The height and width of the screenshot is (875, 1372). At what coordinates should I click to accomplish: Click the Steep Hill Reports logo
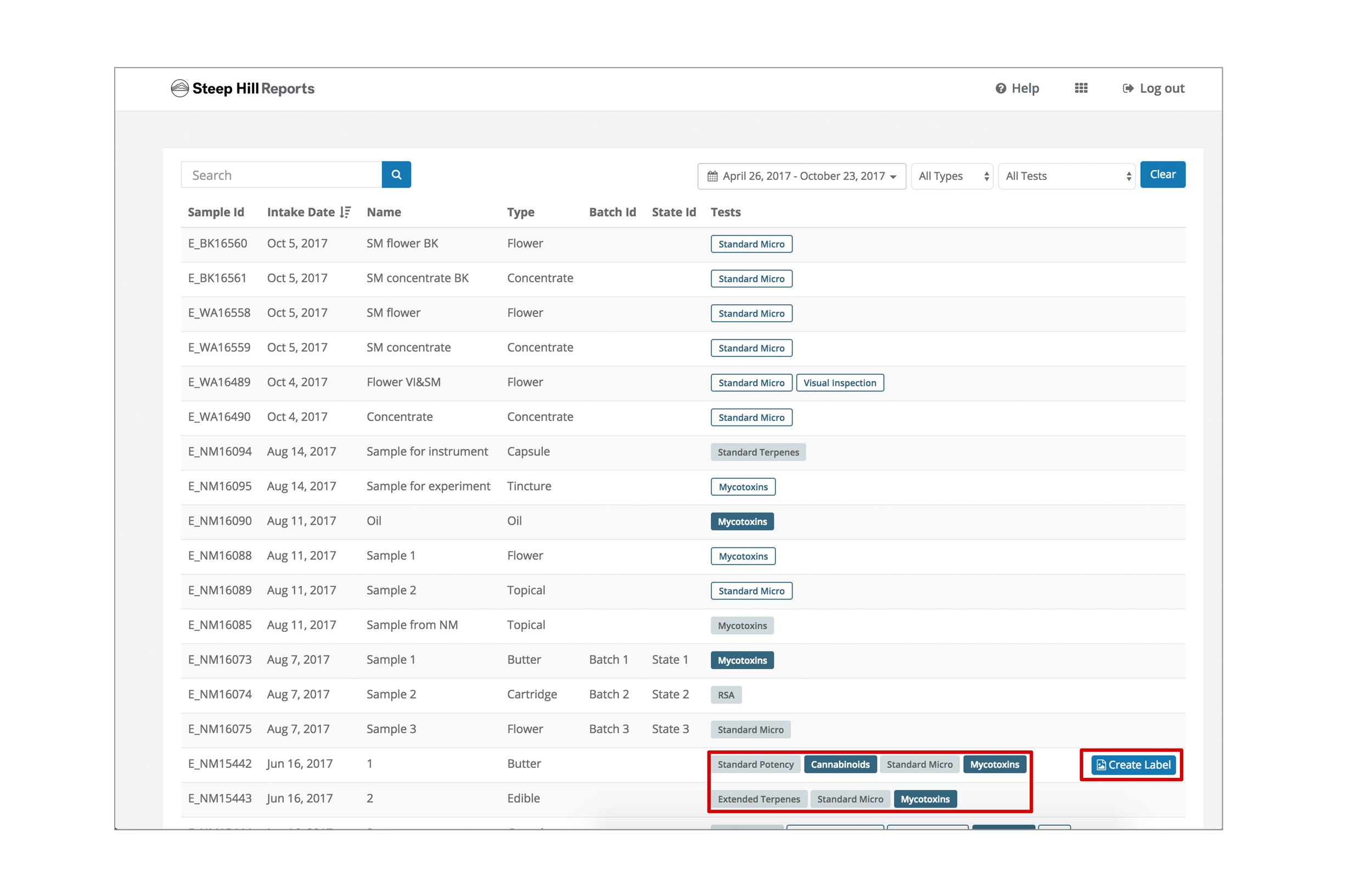click(x=243, y=88)
